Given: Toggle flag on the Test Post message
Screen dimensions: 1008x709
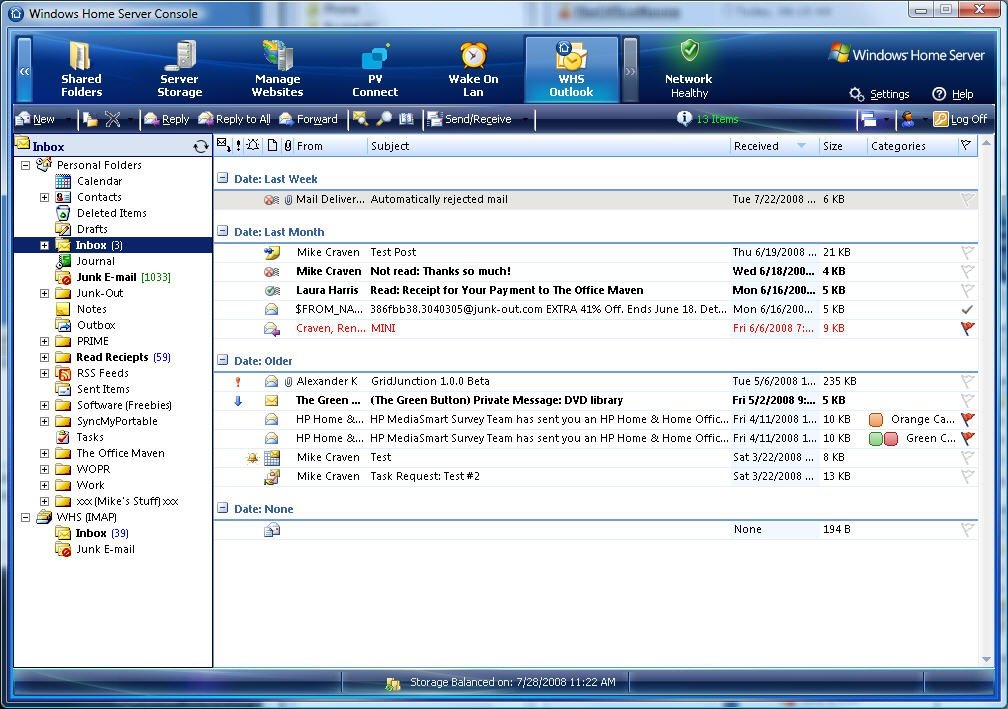Looking at the screenshot, I should point(967,252).
